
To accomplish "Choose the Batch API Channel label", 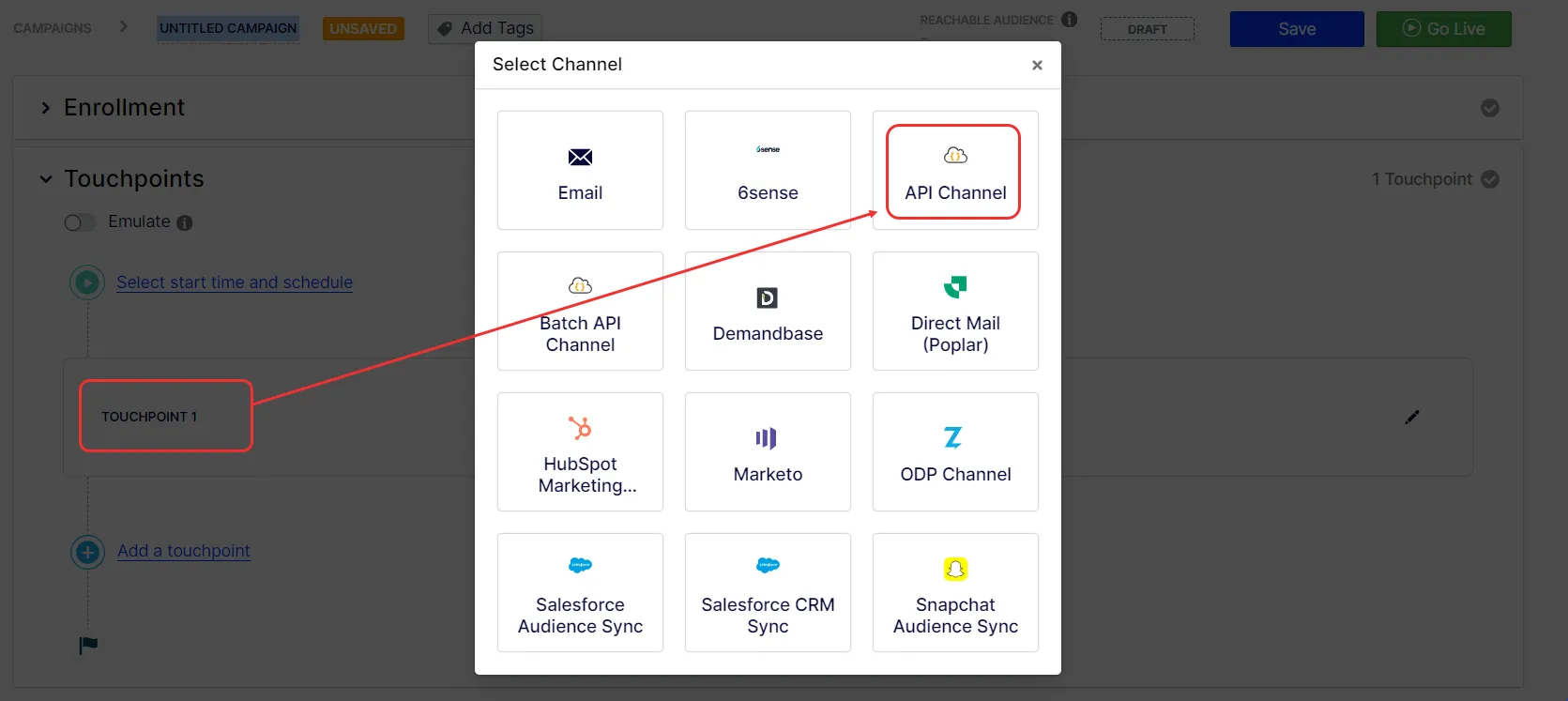I will [580, 334].
